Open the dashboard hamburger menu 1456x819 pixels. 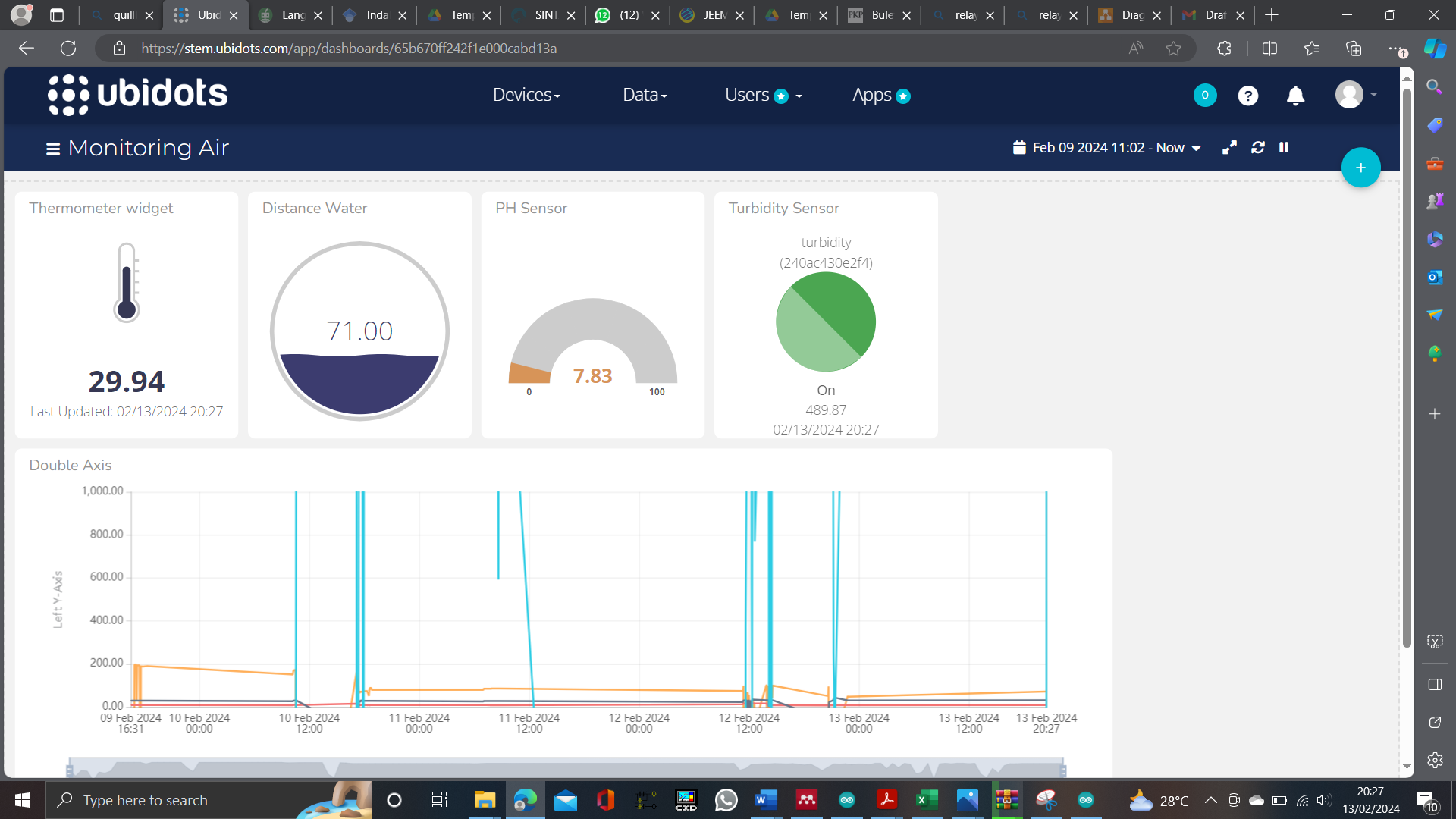coord(52,149)
